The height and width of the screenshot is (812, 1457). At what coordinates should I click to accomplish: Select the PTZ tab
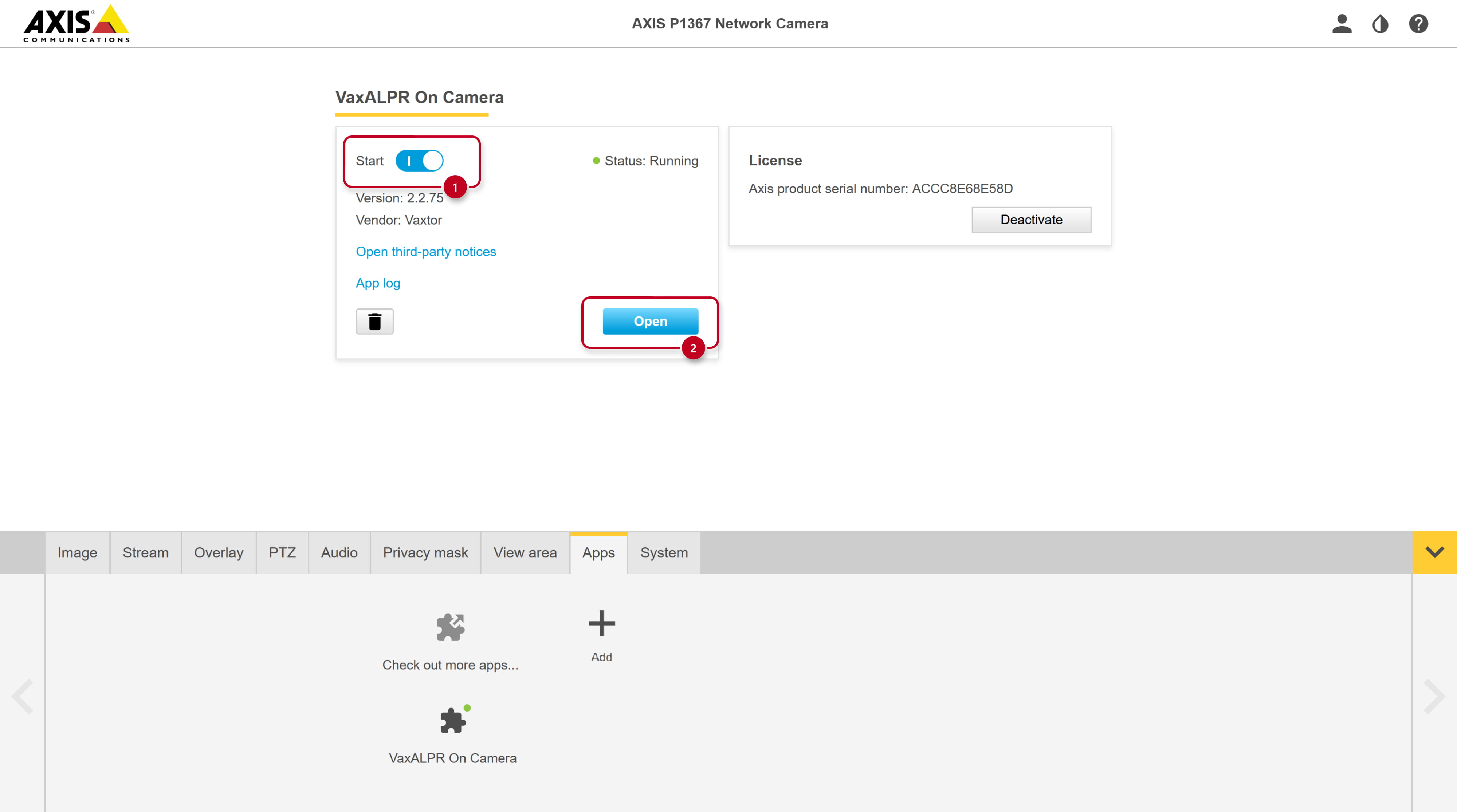pyautogui.click(x=282, y=552)
